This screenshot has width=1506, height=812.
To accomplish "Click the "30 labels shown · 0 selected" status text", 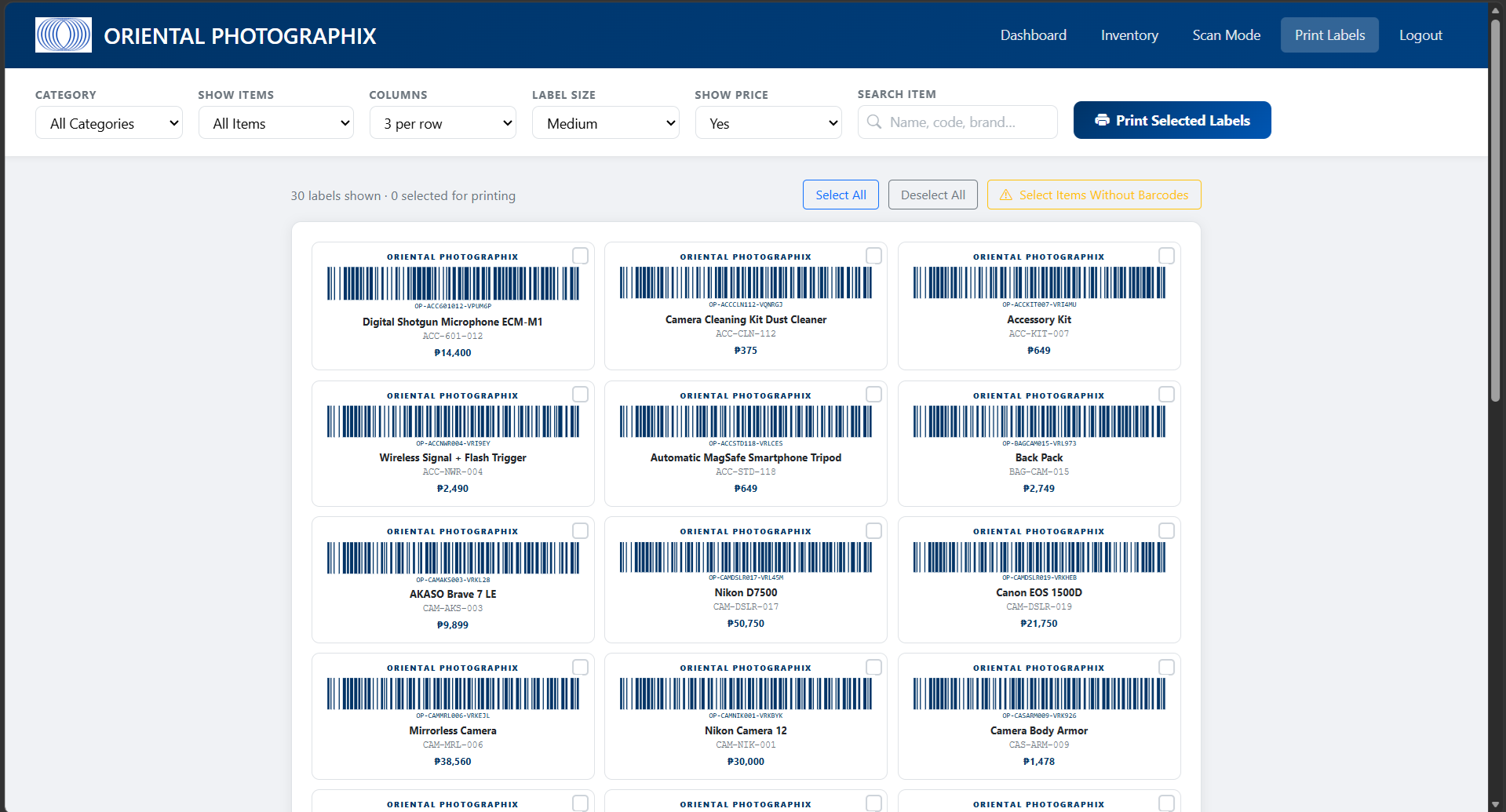I will (403, 195).
